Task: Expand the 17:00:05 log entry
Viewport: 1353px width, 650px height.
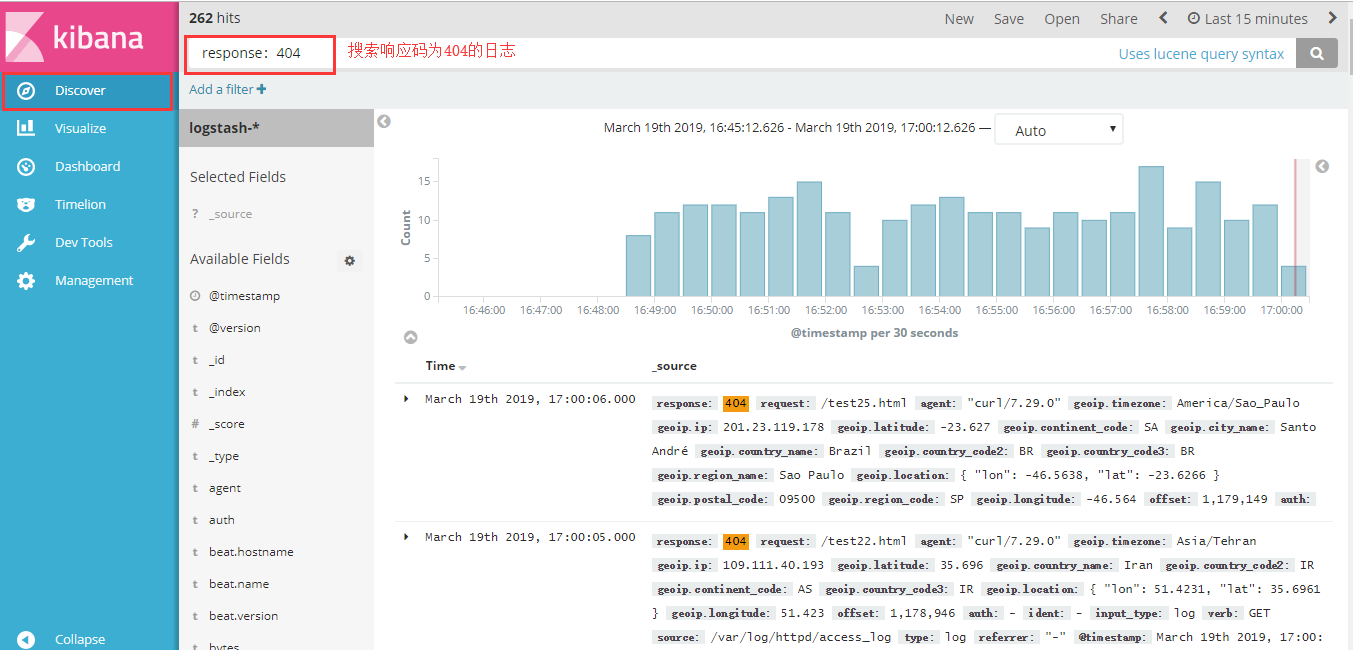Action: pyautogui.click(x=406, y=537)
